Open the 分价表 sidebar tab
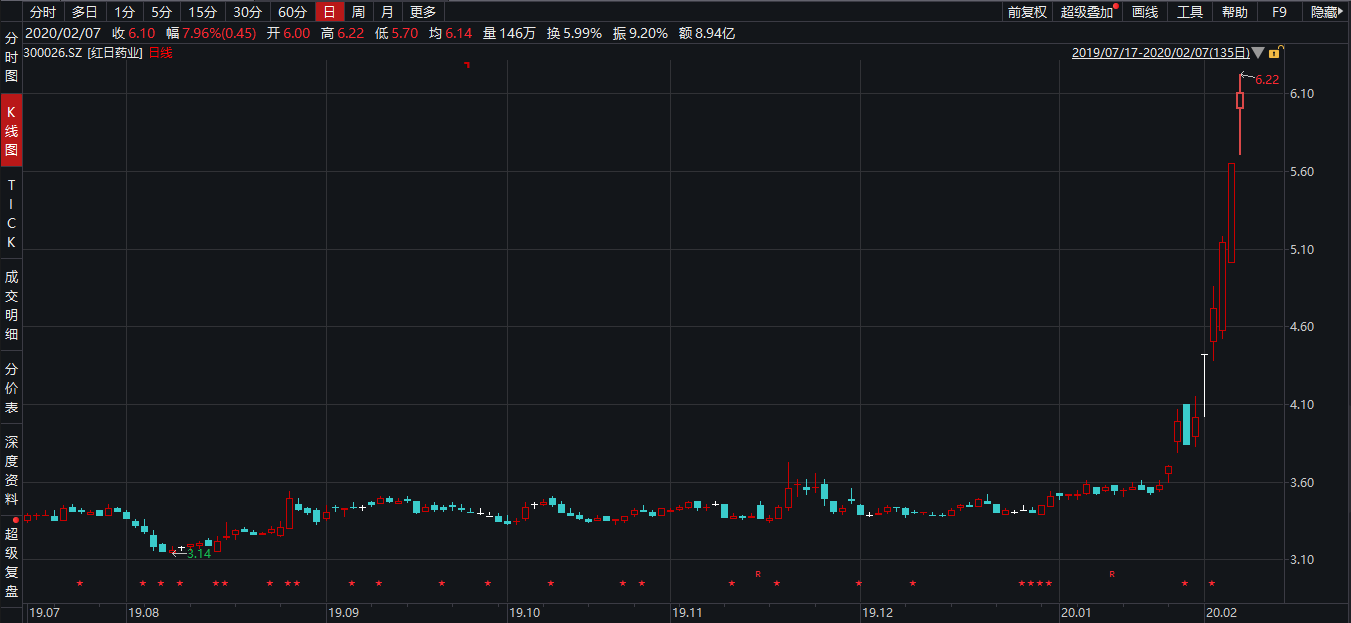This screenshot has width=1351, height=623. pos(12,389)
